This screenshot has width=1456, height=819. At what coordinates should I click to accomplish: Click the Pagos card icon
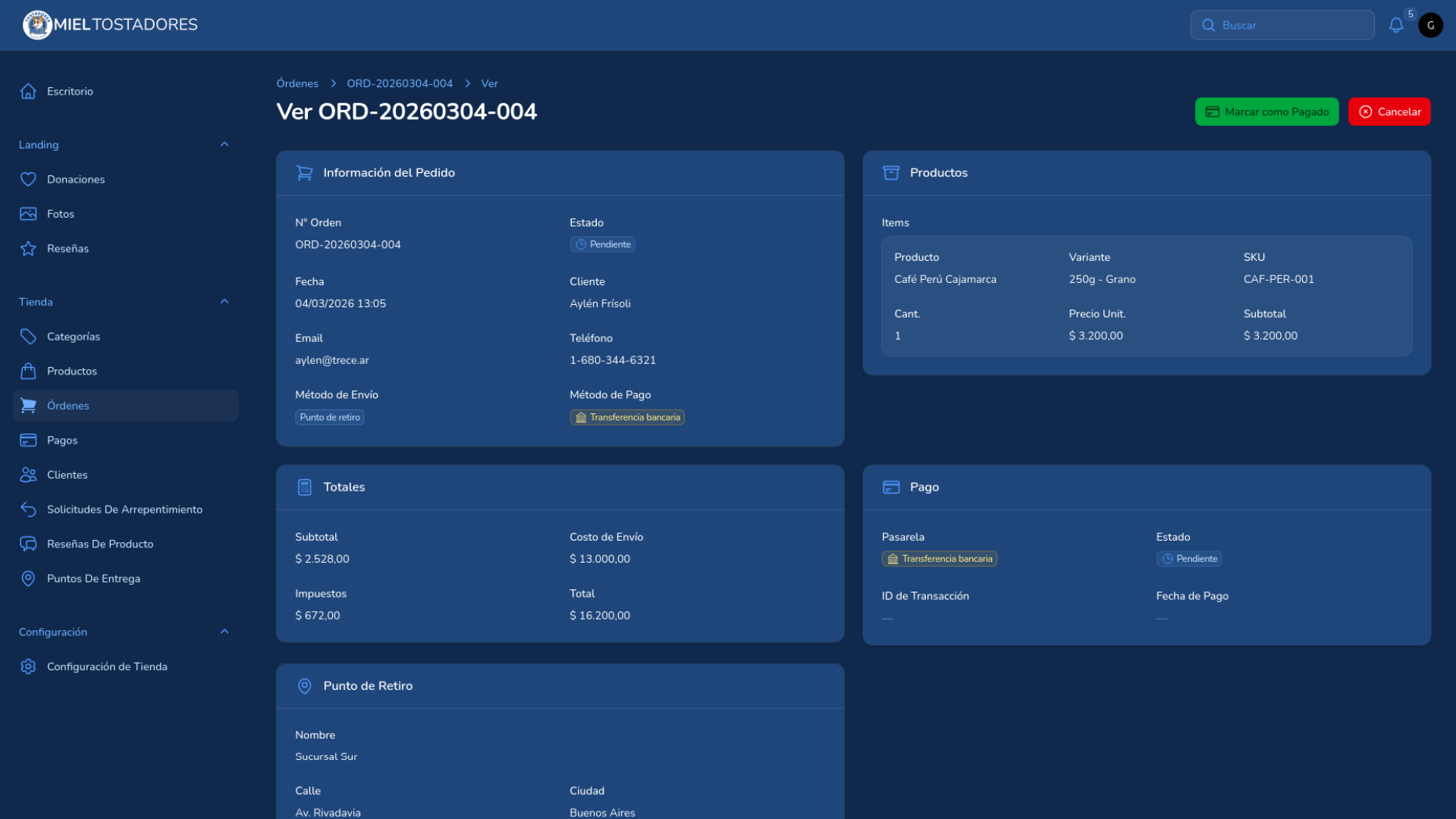pos(28,440)
